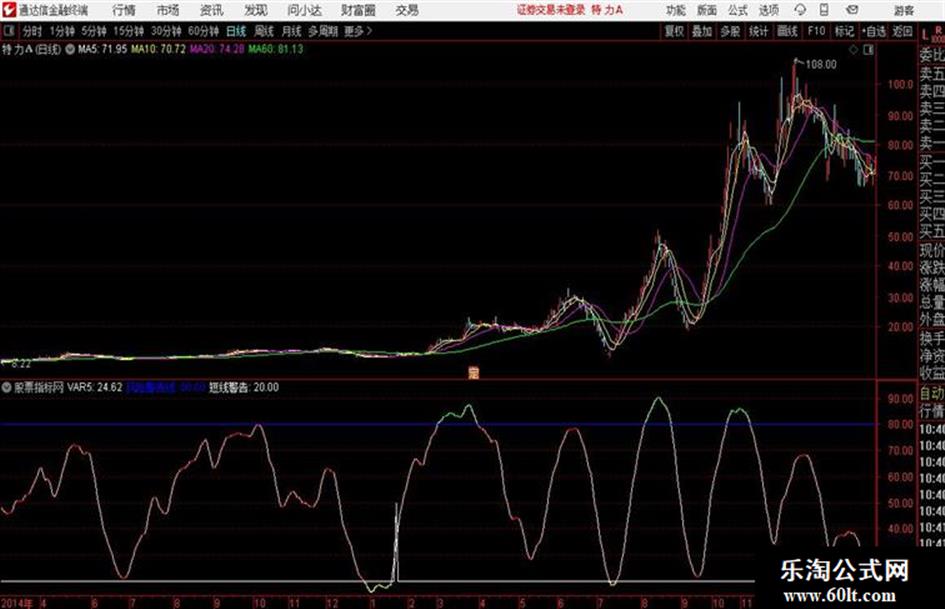Click the 统计 statistics toolbar button
This screenshot has height=609, width=945.
click(x=758, y=31)
